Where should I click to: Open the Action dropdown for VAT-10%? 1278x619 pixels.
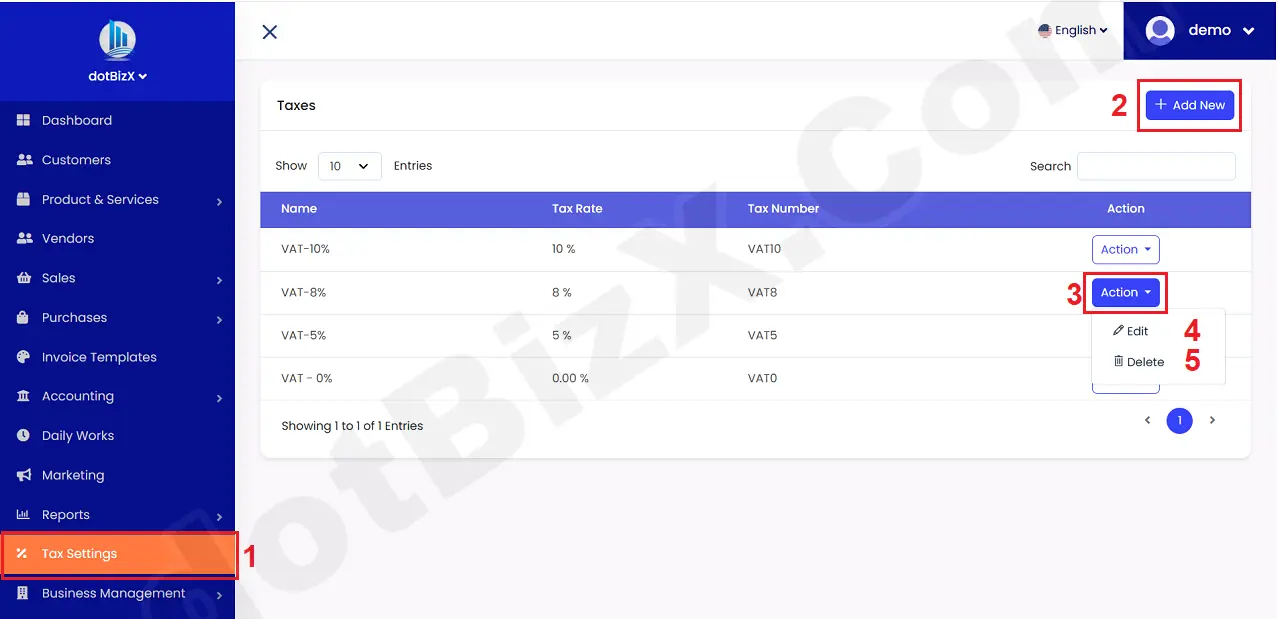click(1125, 249)
